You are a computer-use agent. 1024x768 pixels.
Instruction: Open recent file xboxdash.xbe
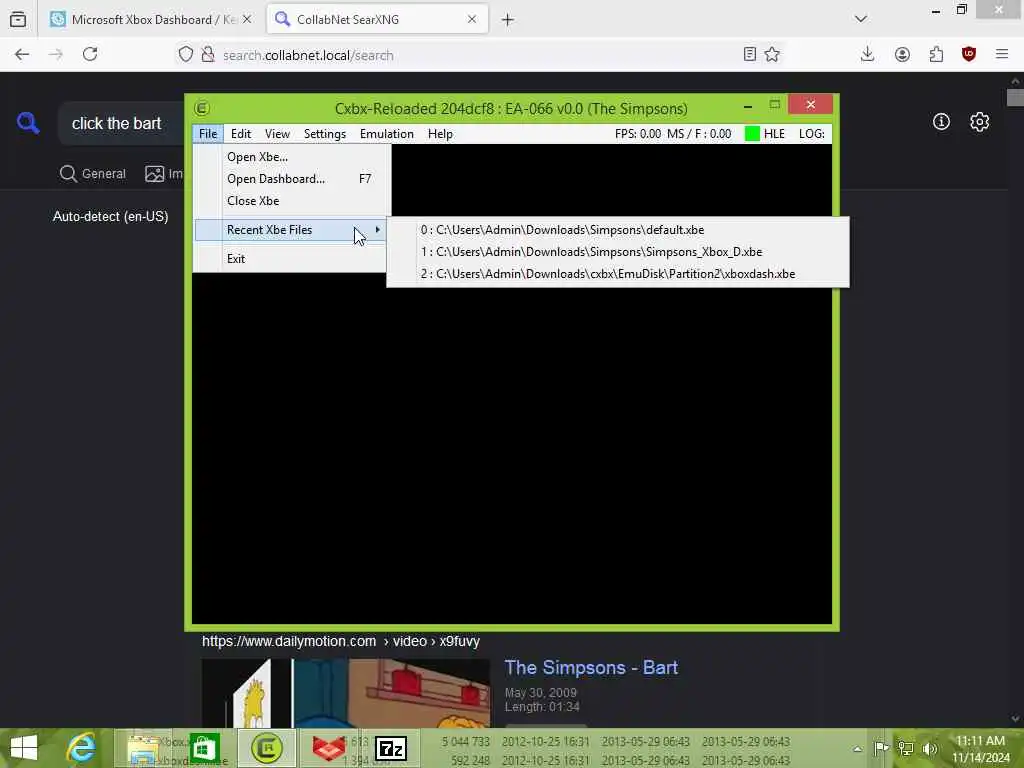click(x=618, y=274)
